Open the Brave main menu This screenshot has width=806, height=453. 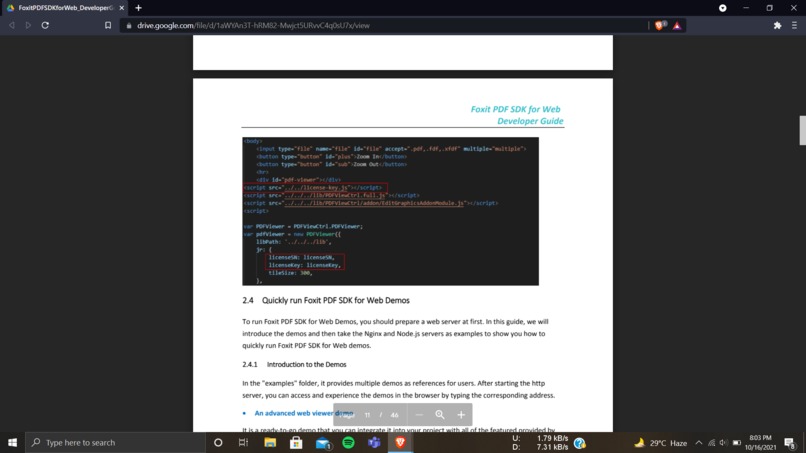point(794,25)
